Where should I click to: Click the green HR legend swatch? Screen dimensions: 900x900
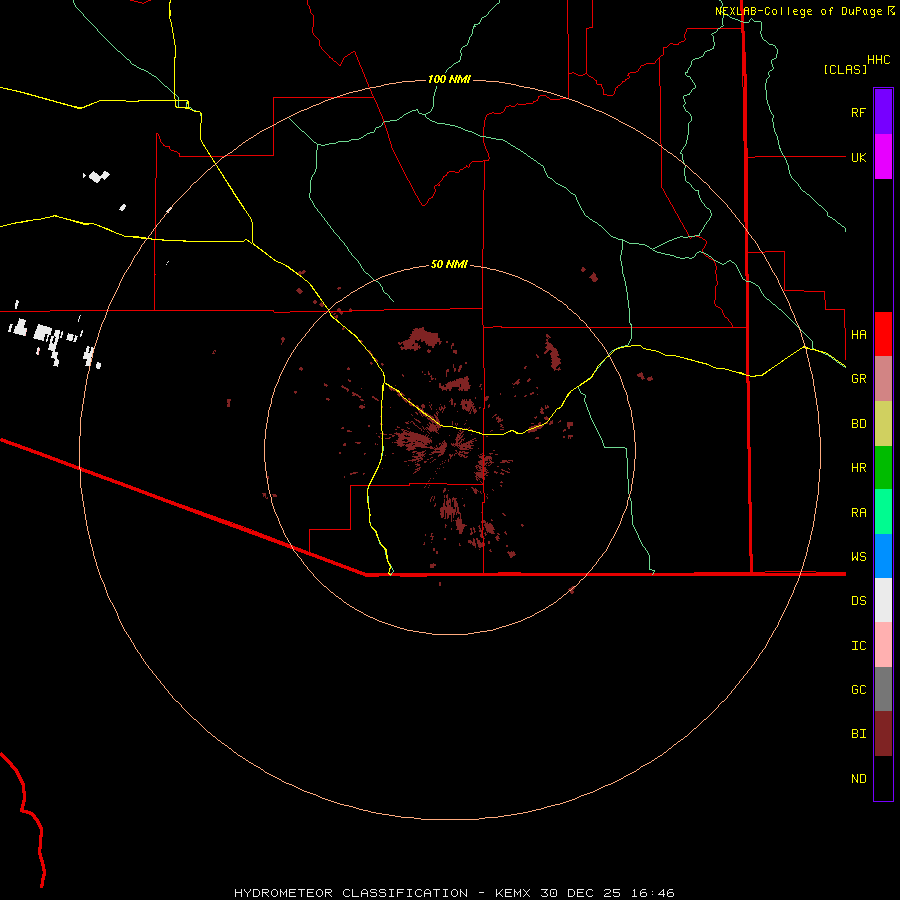[x=883, y=468]
